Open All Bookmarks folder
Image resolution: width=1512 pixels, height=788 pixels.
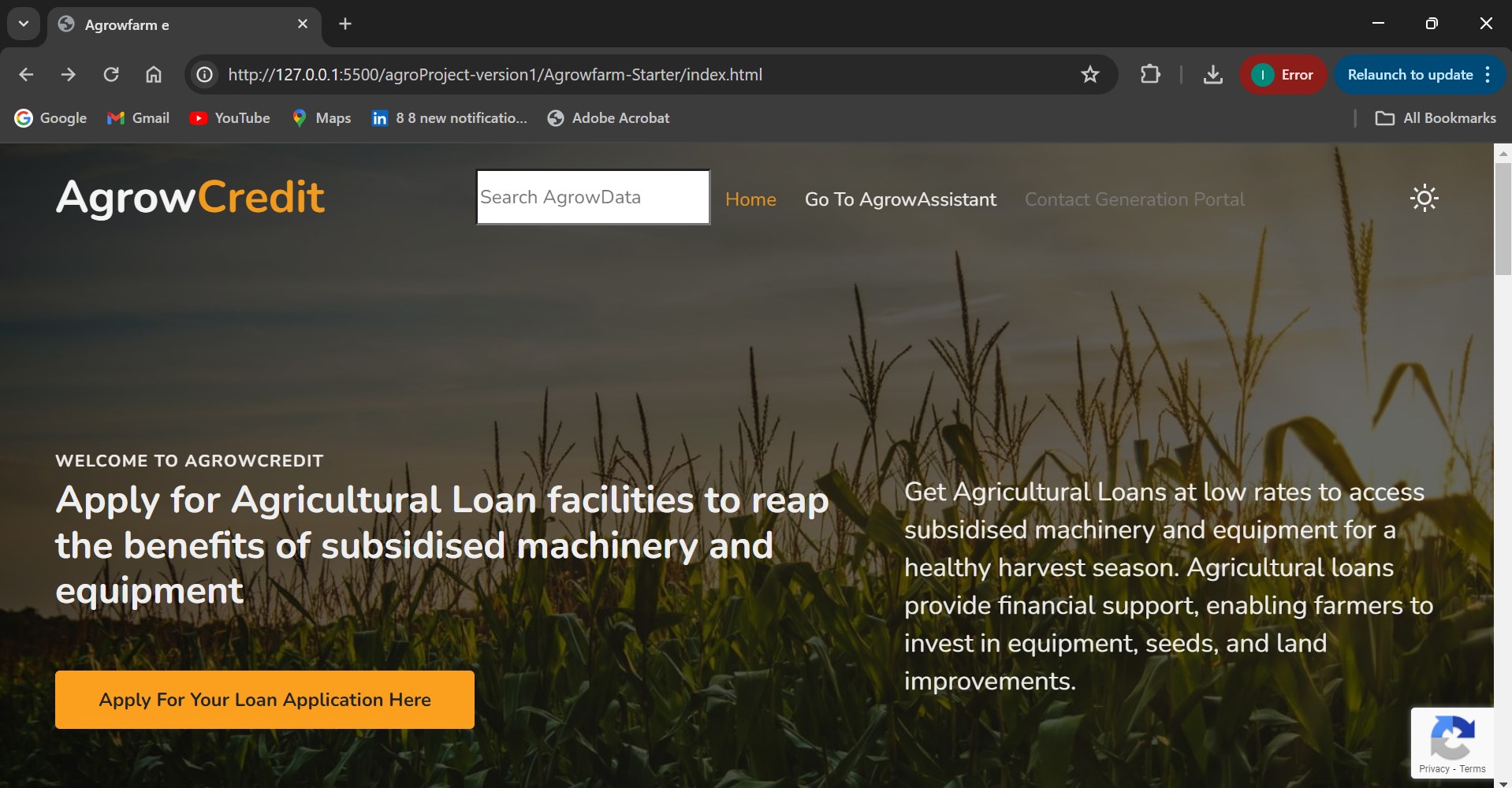(x=1436, y=118)
